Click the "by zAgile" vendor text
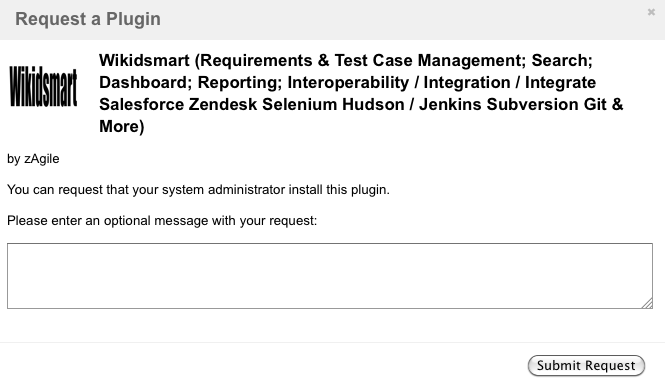The width and height of the screenshot is (665, 379). (x=33, y=159)
